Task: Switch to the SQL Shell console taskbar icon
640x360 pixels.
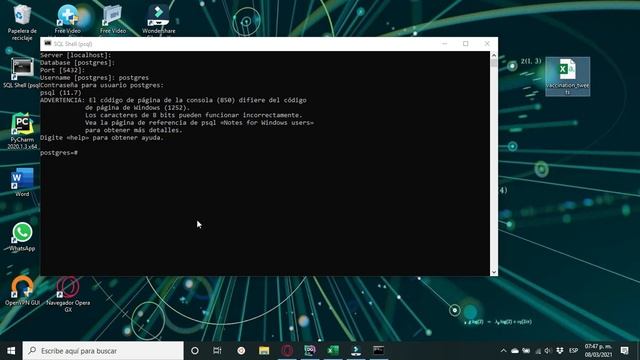Action: coord(378,351)
